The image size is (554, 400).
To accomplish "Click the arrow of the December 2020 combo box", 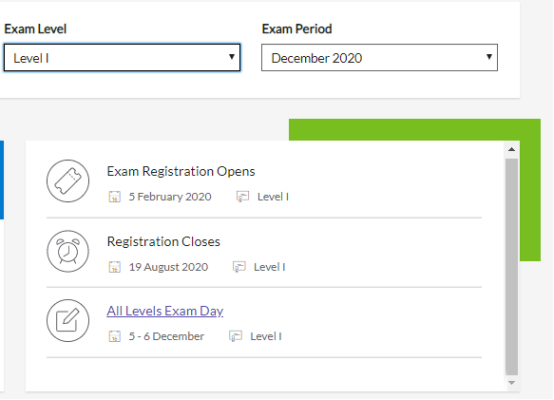I will [x=489, y=57].
